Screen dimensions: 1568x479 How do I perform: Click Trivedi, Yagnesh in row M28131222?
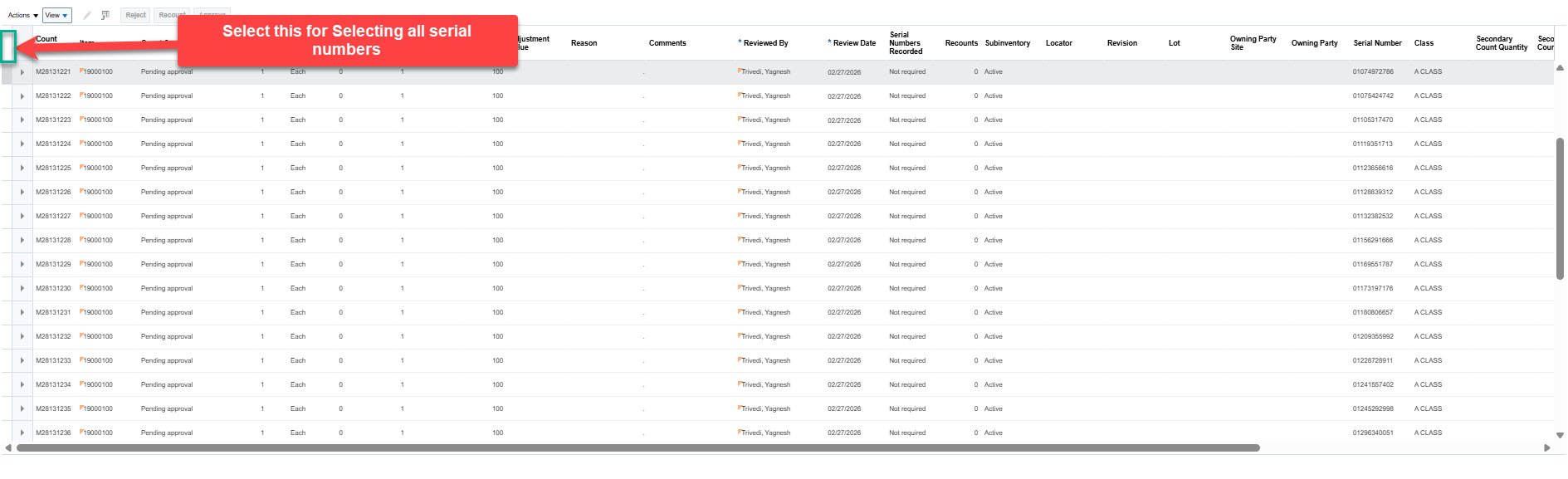click(x=765, y=96)
